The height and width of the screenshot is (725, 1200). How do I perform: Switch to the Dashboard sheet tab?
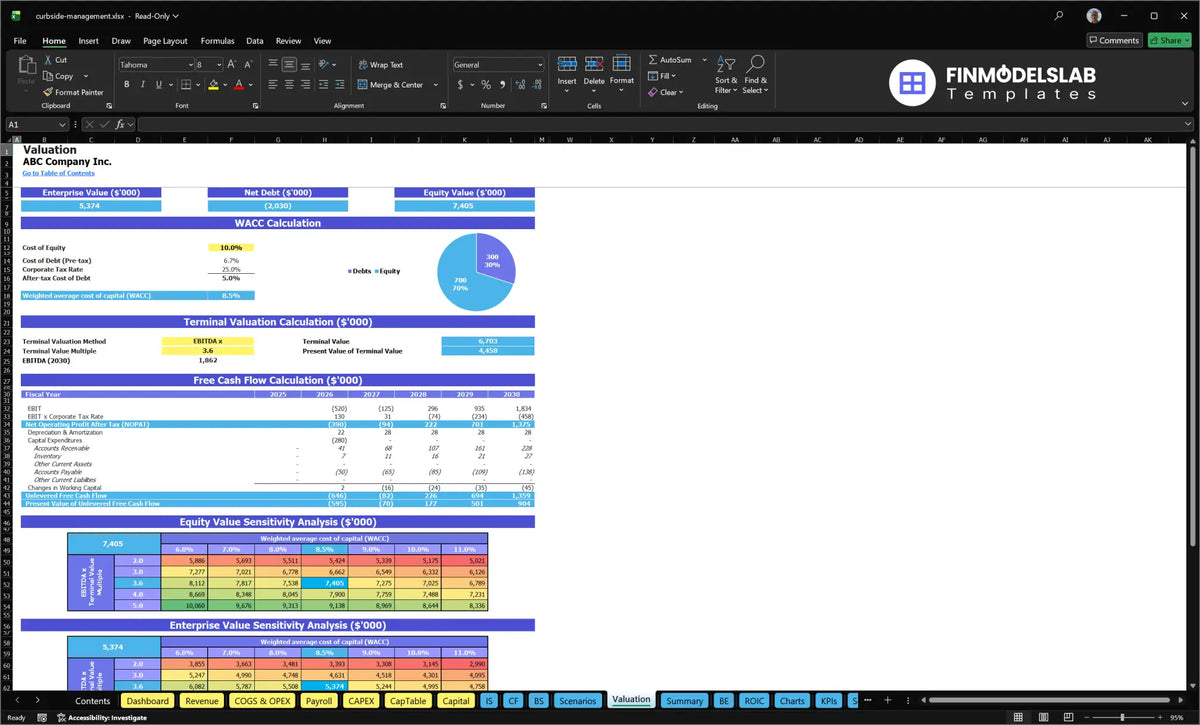coord(148,701)
